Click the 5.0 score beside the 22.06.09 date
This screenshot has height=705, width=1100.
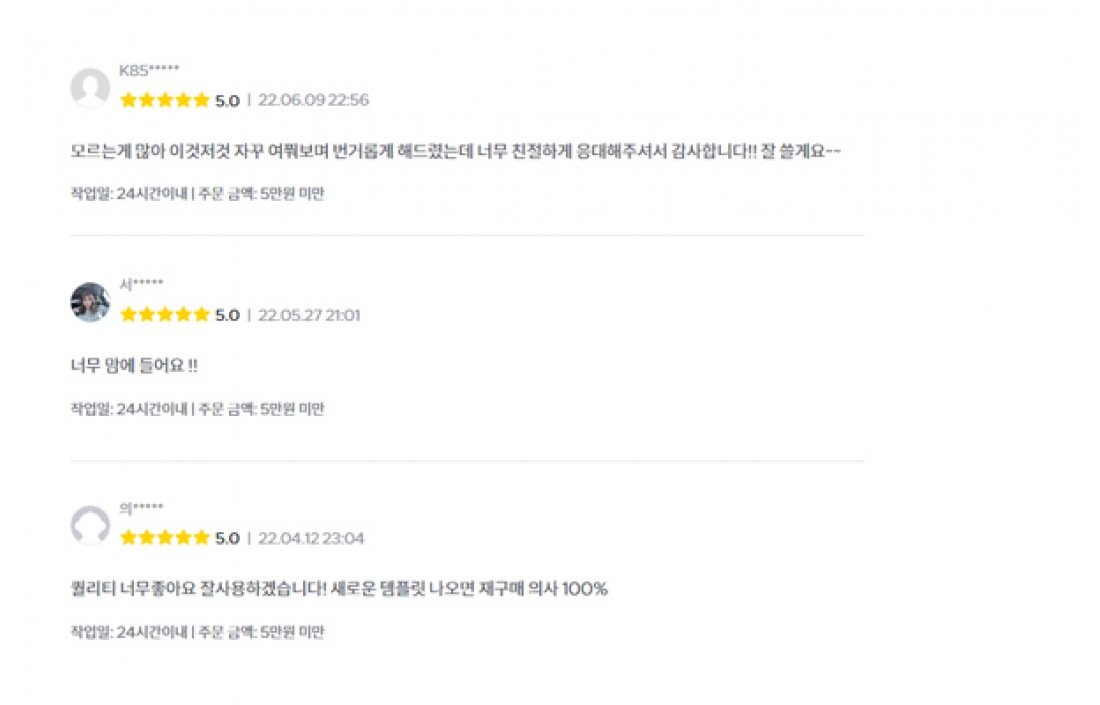(227, 100)
